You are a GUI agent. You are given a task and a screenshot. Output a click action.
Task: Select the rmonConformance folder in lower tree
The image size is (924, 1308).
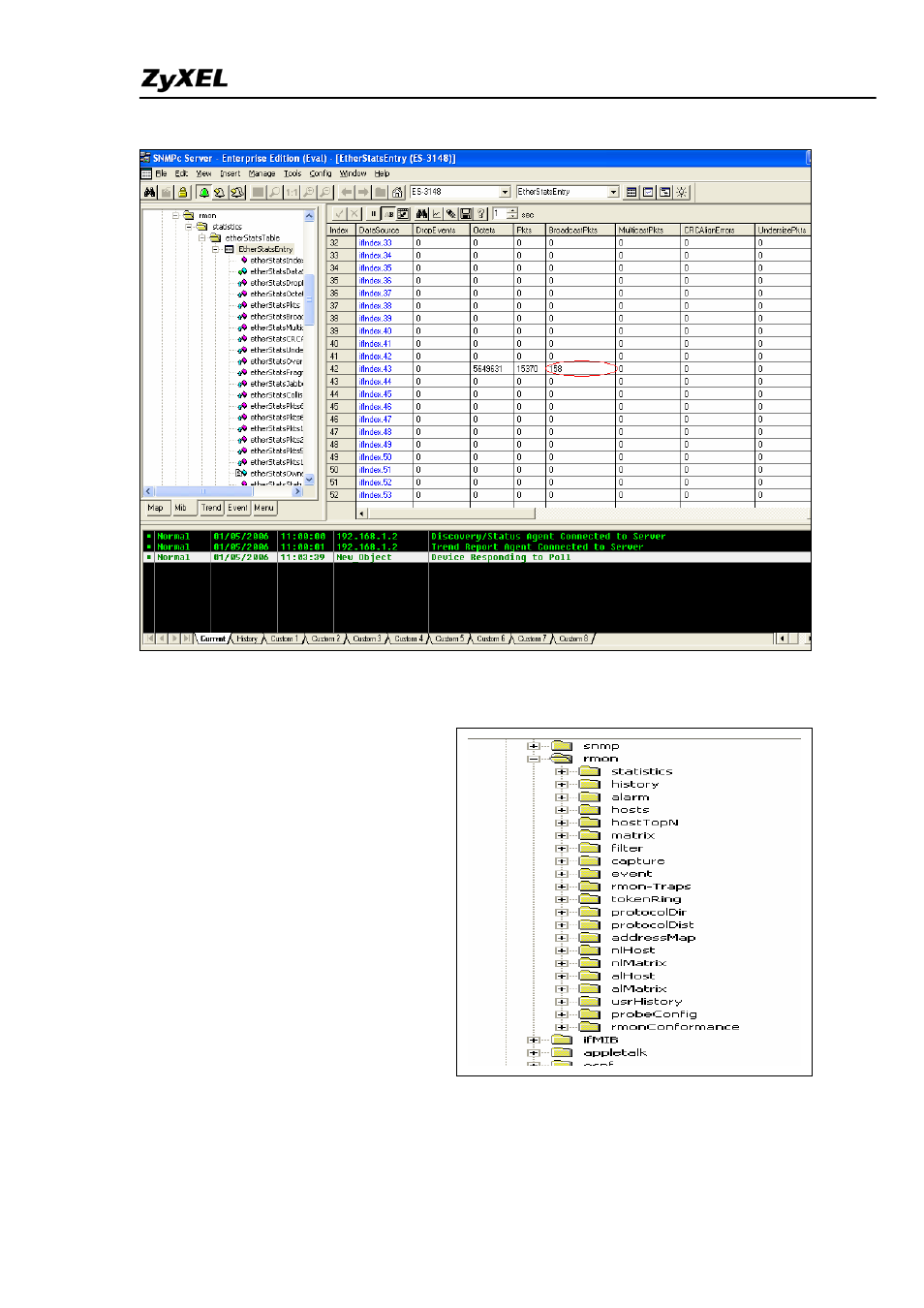[660, 1027]
